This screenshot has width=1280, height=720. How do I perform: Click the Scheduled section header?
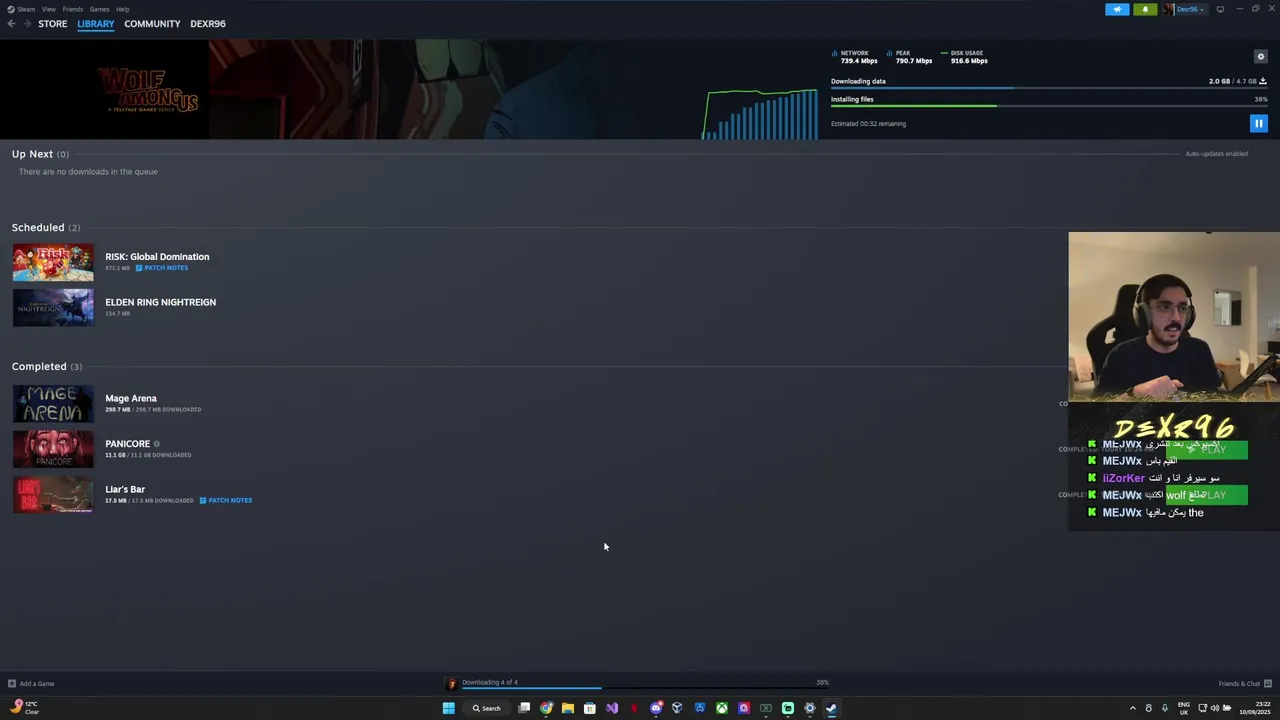(46, 228)
